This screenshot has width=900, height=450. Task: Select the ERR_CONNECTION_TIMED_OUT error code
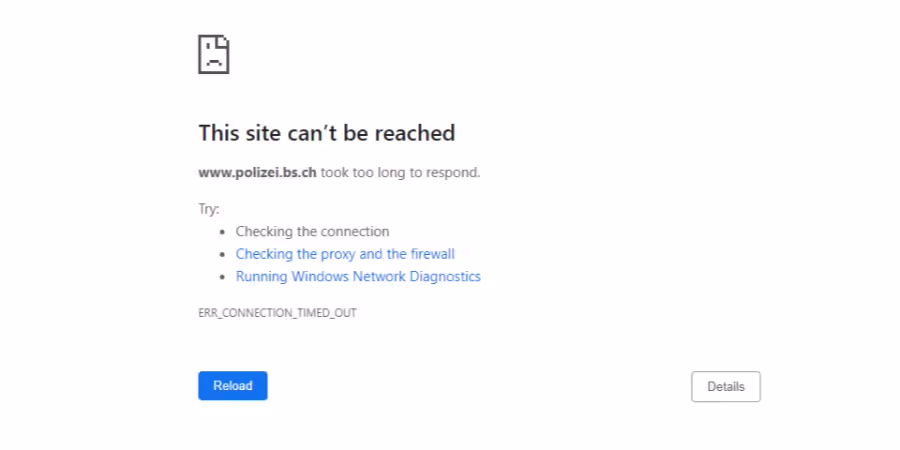click(277, 313)
